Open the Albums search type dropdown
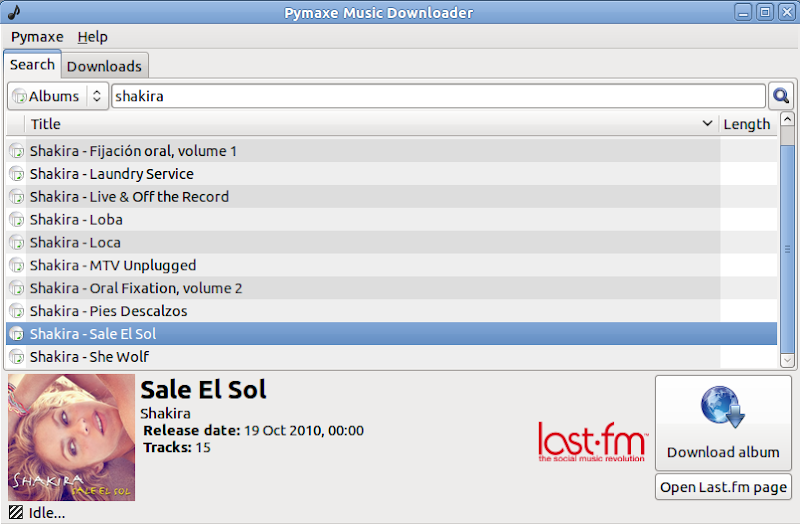This screenshot has width=800, height=524. 58,96
